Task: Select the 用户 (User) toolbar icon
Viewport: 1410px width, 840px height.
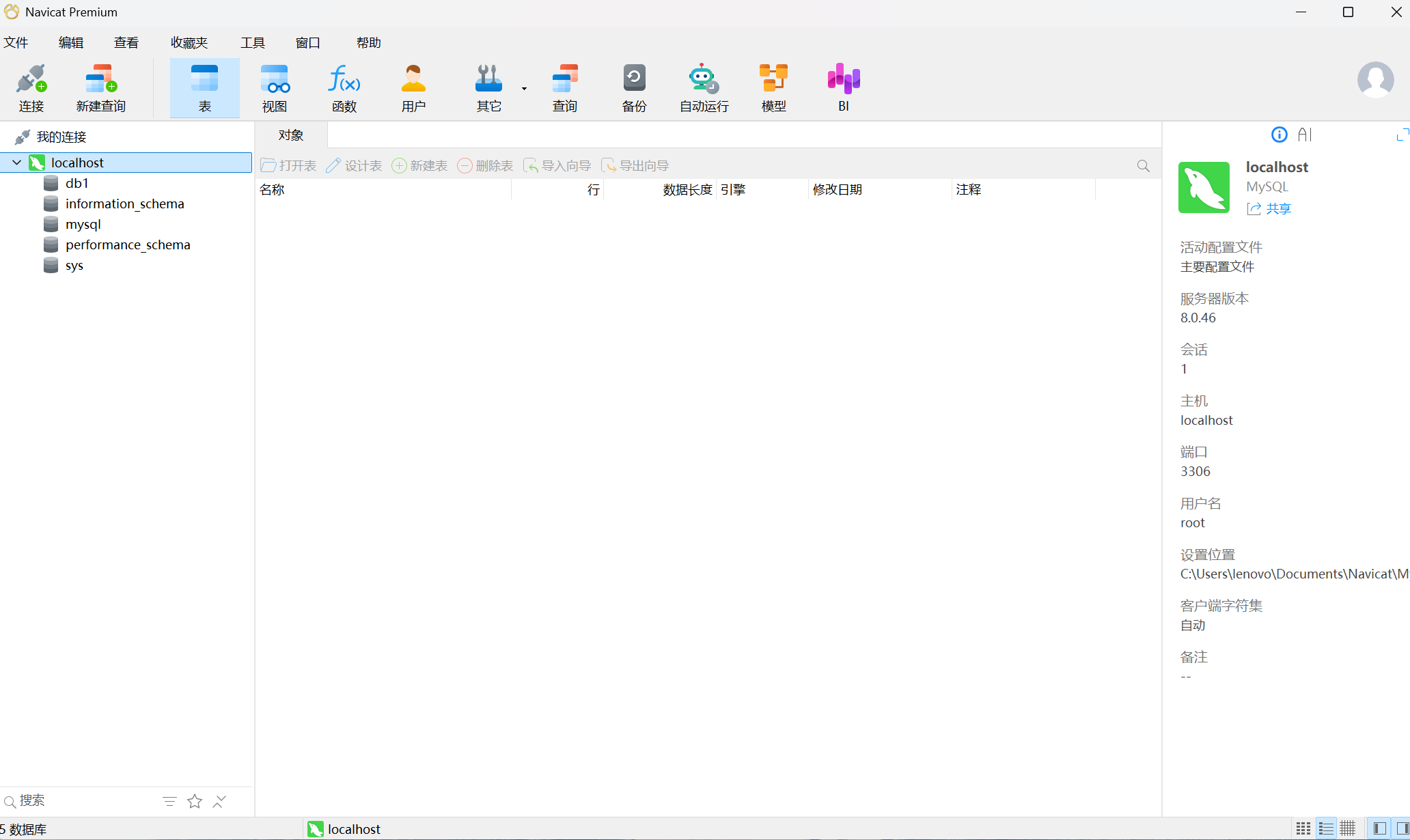Action: 413,87
